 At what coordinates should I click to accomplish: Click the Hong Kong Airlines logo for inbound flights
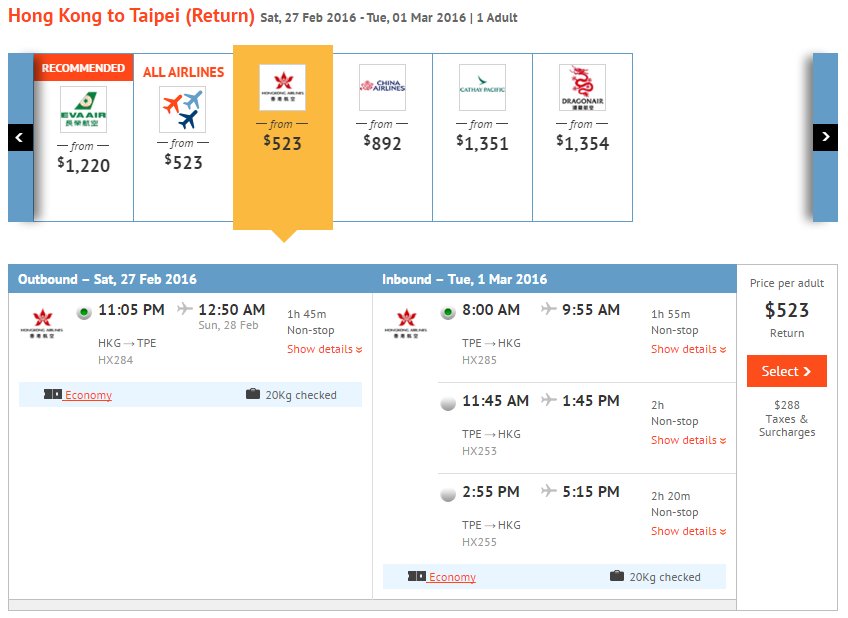point(406,323)
